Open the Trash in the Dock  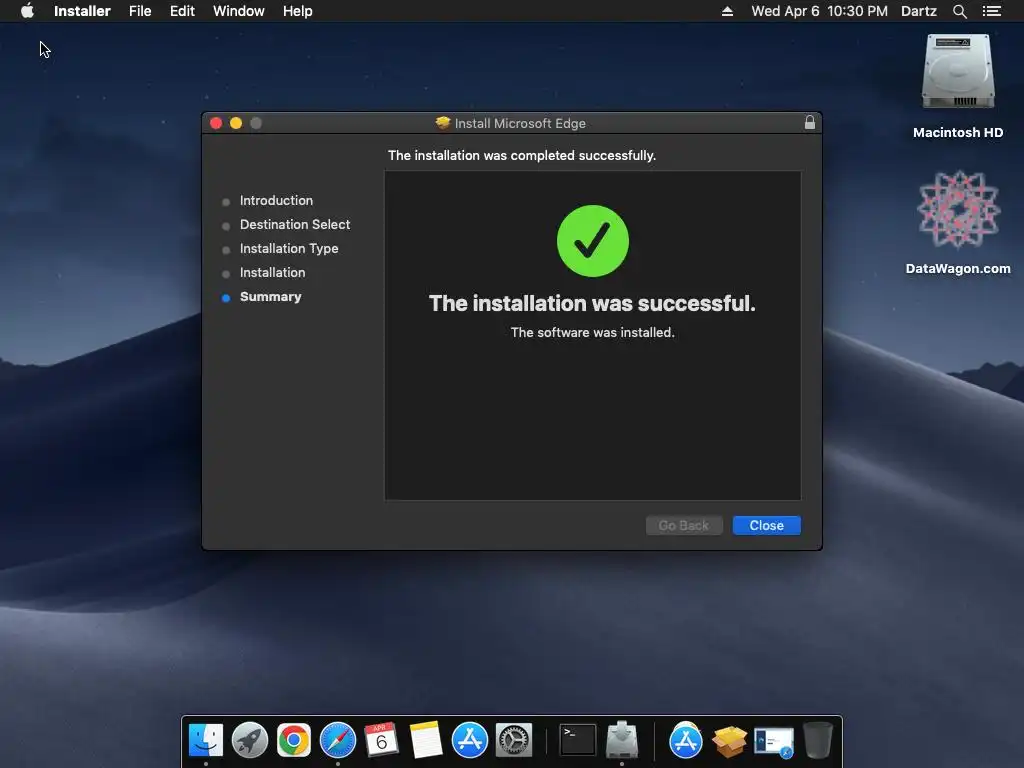818,740
